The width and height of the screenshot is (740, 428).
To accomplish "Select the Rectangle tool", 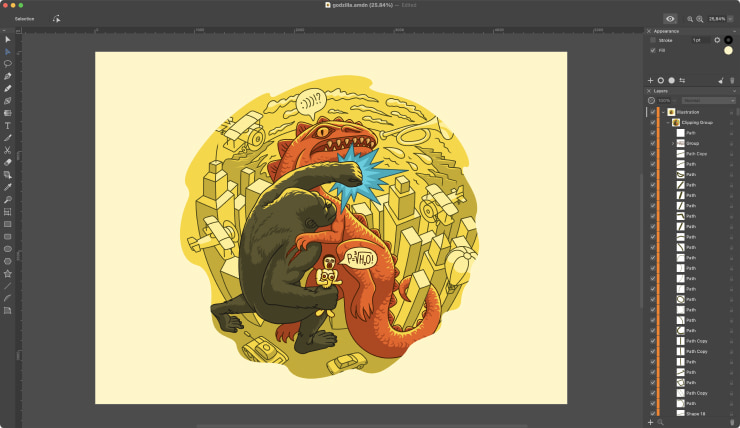I will click(8, 224).
